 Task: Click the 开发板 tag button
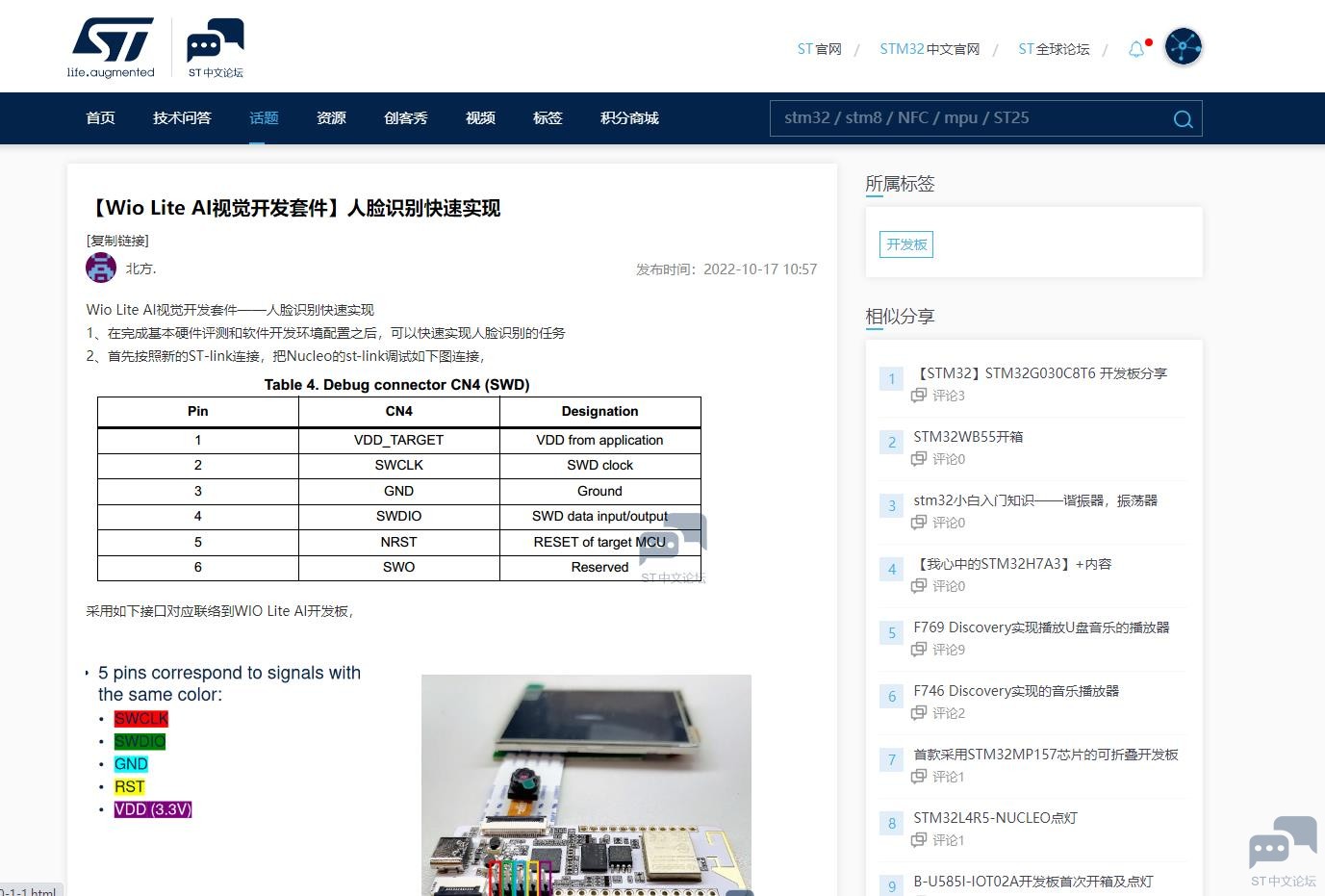(x=906, y=244)
